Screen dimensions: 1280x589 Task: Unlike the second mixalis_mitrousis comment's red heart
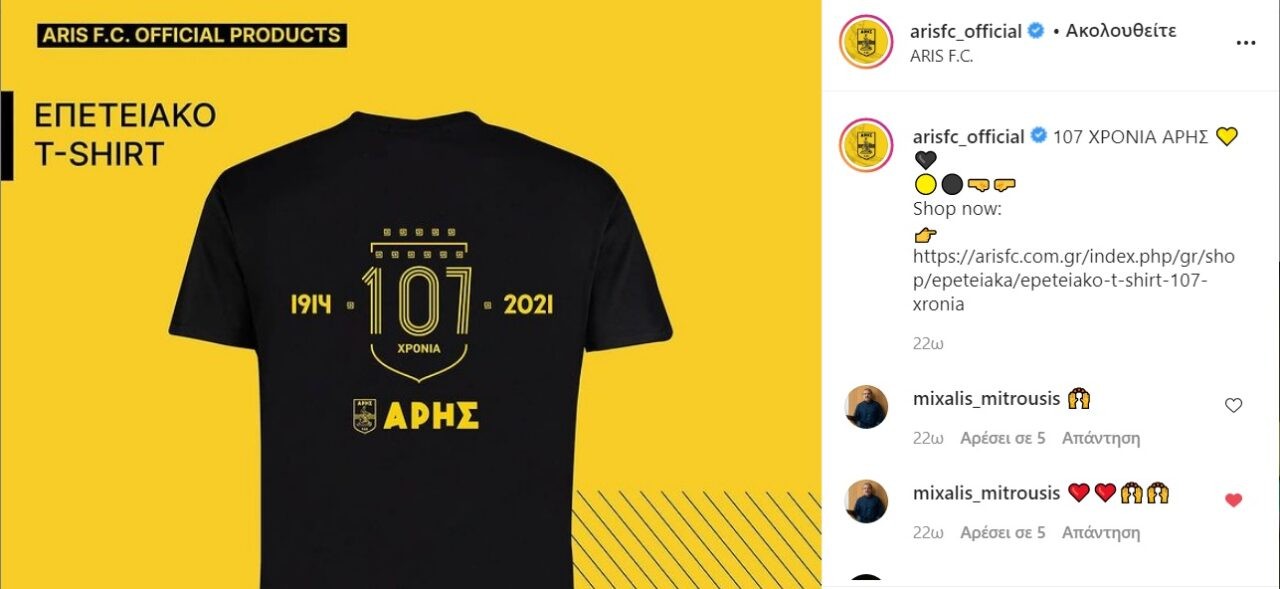1233,500
